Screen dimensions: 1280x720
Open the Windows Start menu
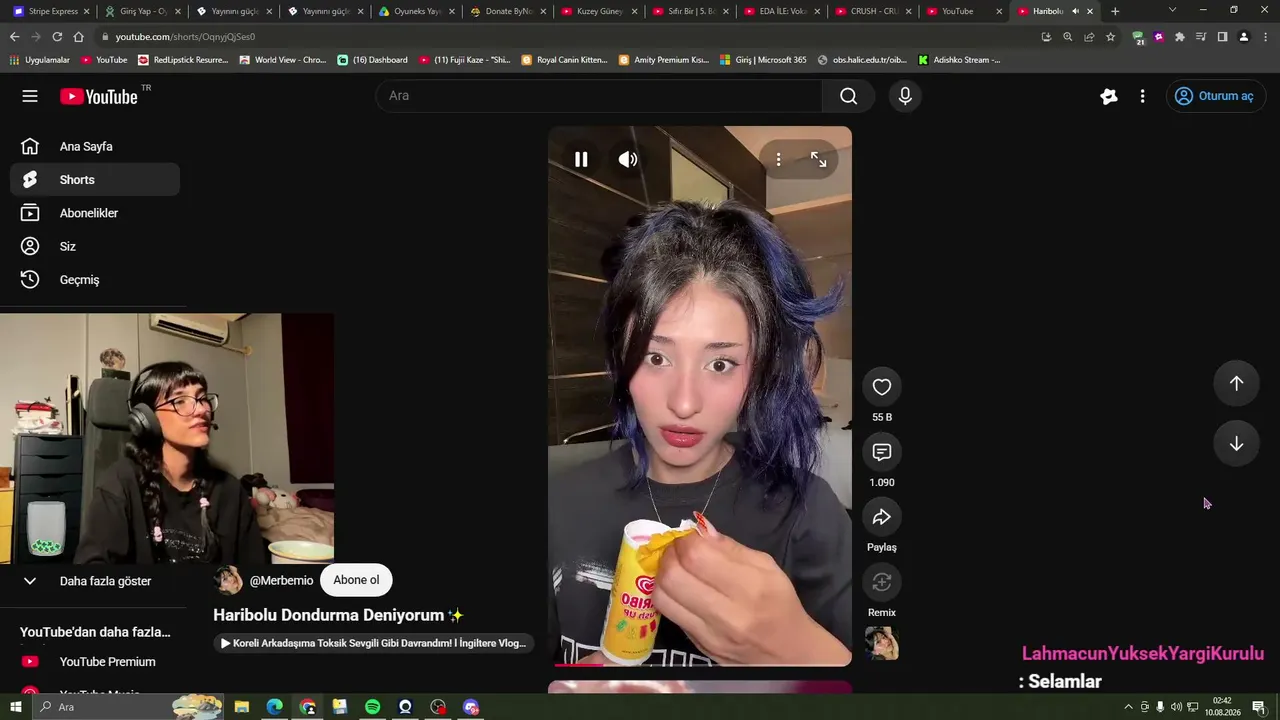click(x=14, y=707)
